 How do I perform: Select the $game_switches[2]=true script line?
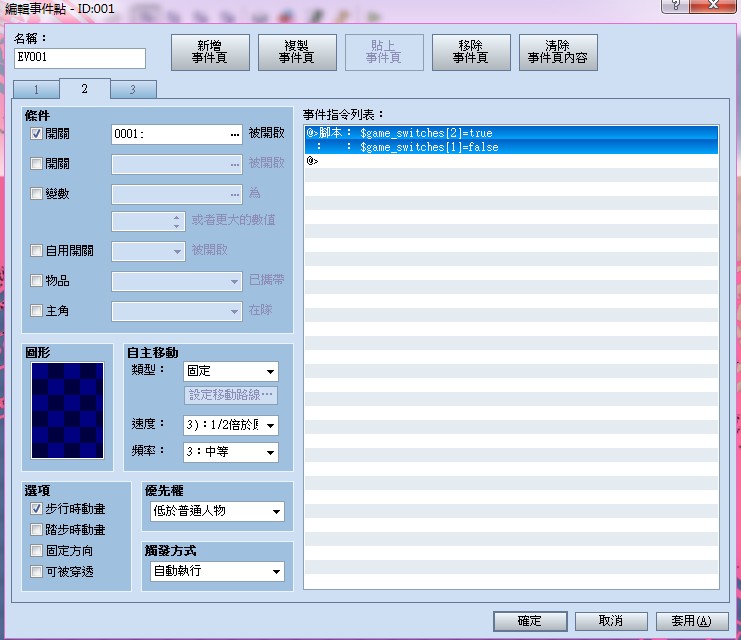click(x=511, y=133)
